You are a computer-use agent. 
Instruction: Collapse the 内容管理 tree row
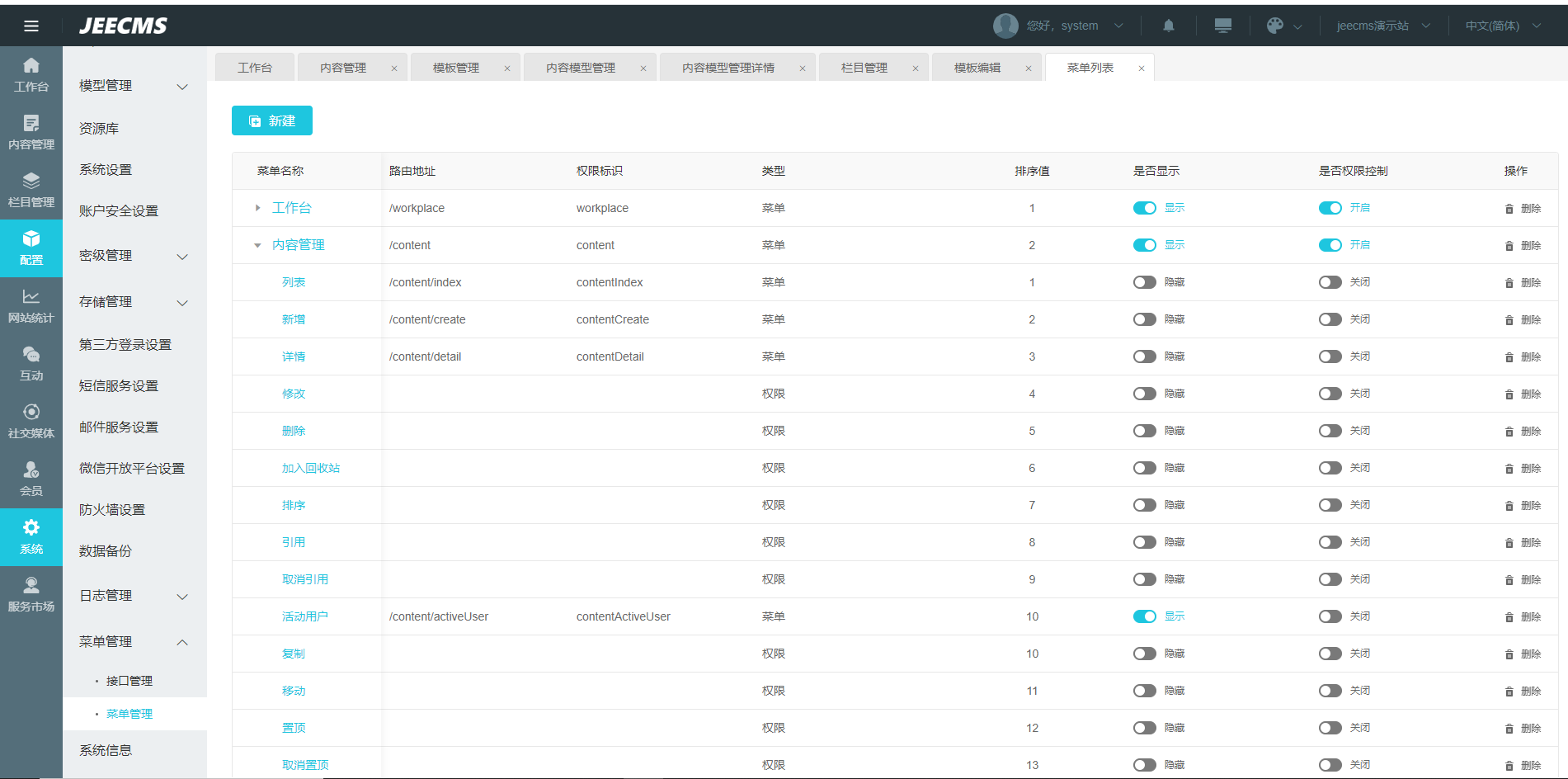click(257, 245)
